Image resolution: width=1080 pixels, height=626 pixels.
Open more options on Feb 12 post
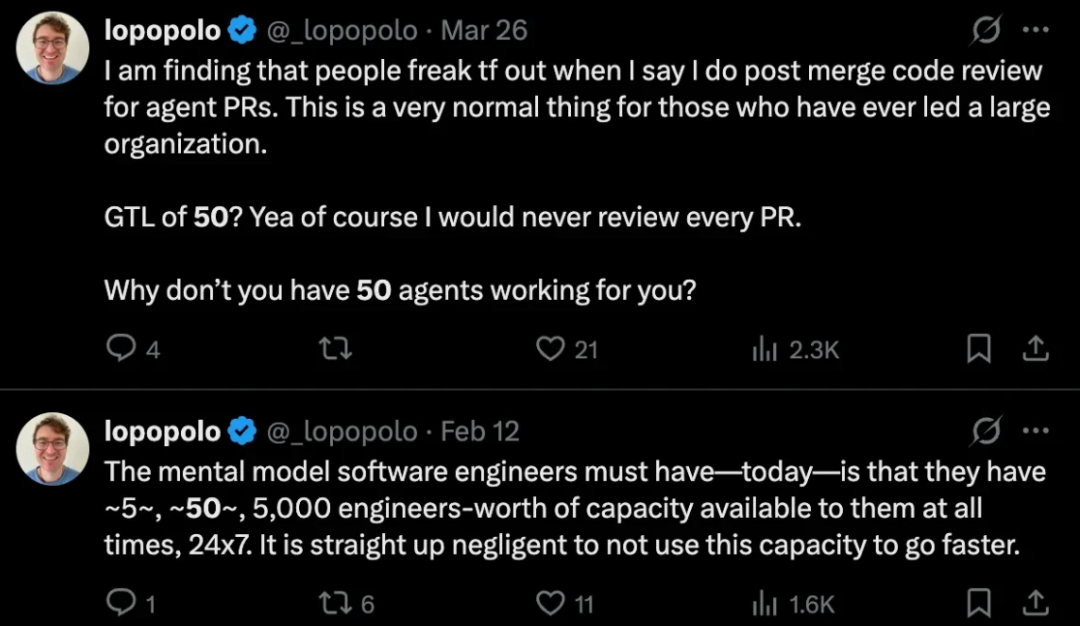coord(1034,432)
